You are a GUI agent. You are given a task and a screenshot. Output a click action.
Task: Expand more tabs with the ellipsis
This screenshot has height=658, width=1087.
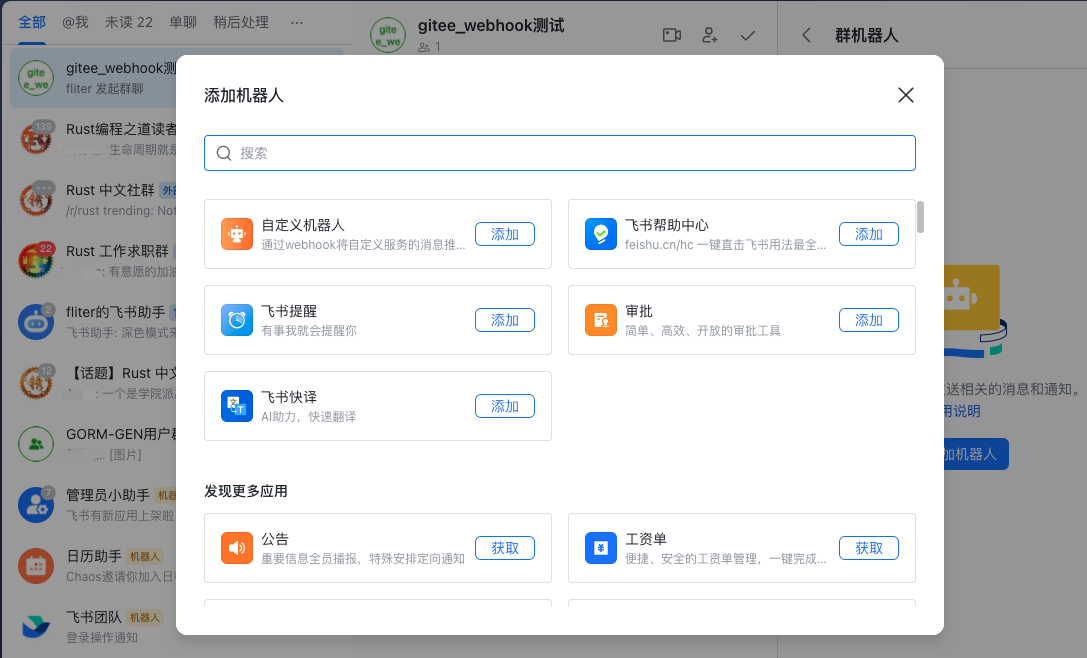coord(296,22)
